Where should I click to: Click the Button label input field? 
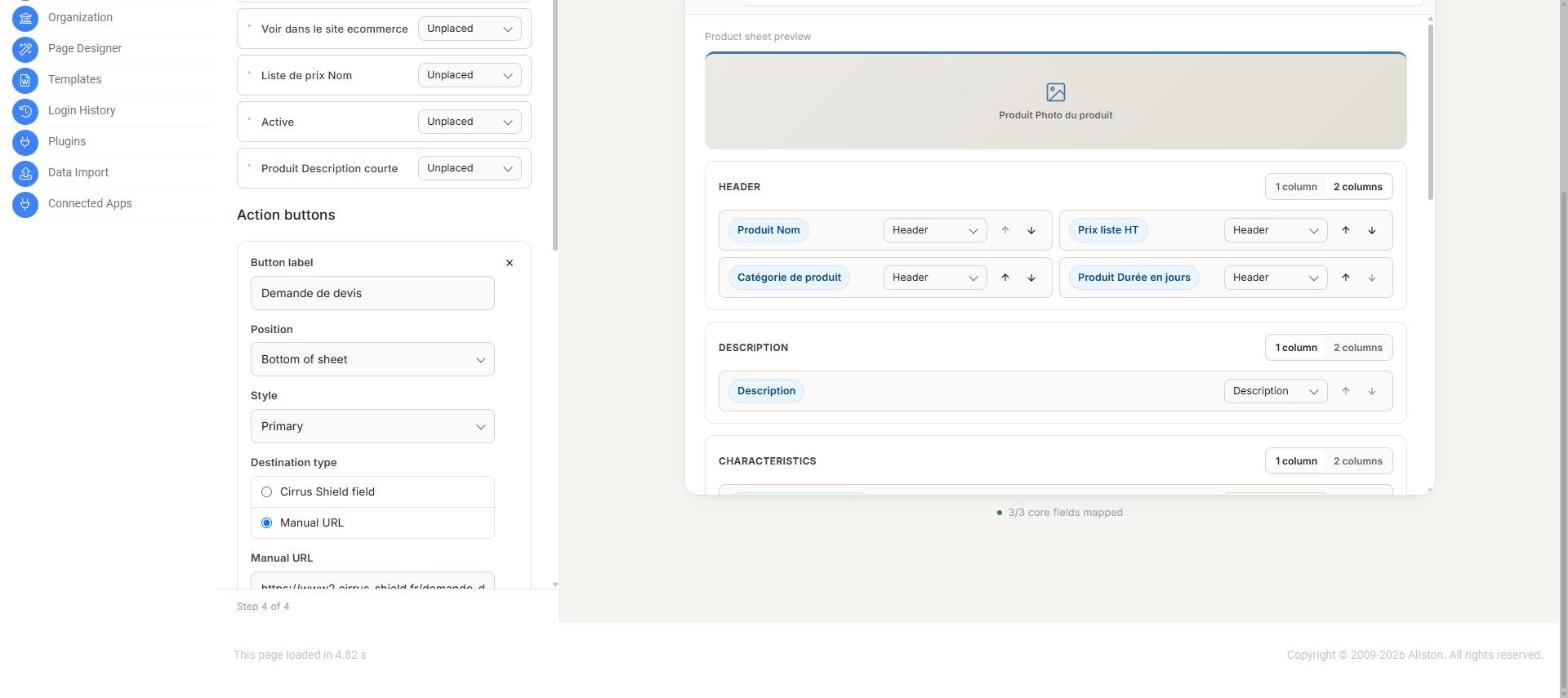372,293
